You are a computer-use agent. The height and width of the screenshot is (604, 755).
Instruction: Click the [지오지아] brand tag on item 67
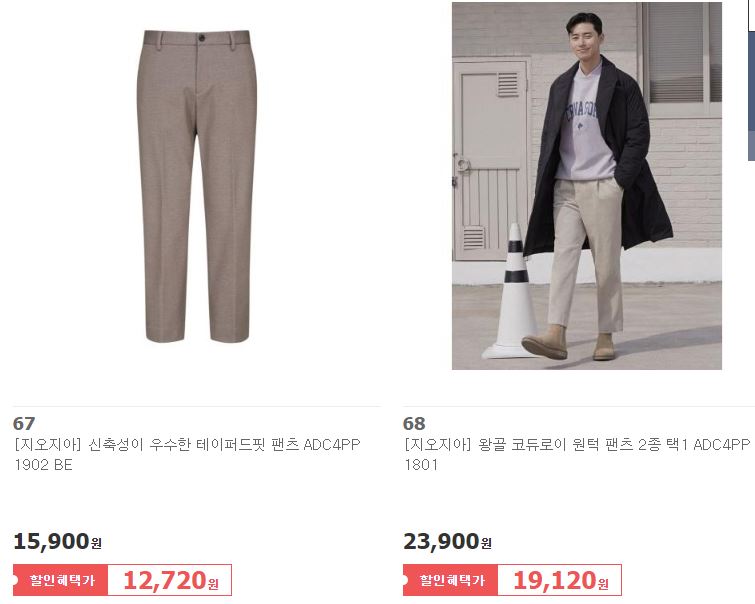pyautogui.click(x=48, y=444)
